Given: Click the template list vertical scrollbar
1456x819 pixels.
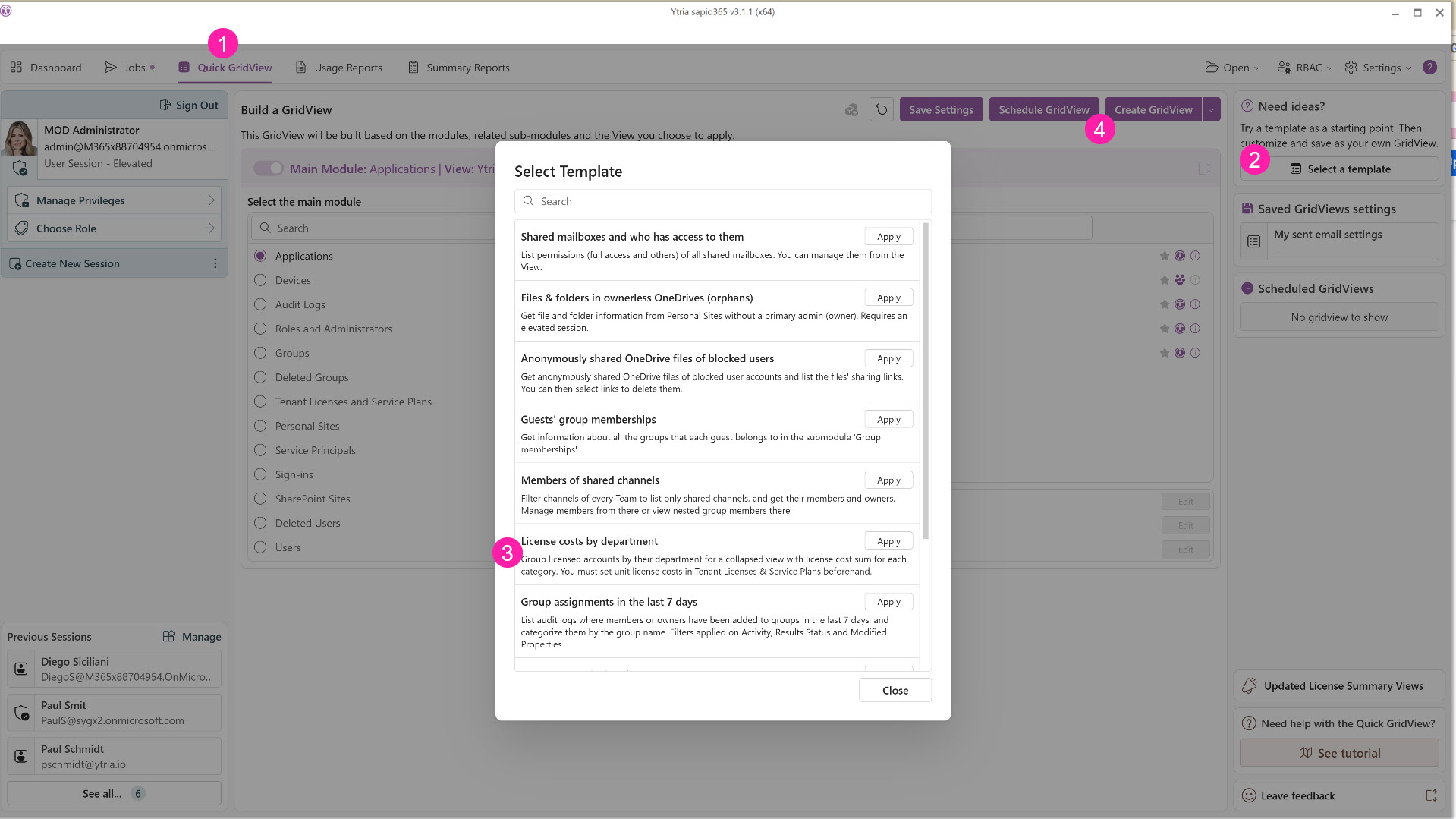Looking at the screenshot, I should point(925,380).
